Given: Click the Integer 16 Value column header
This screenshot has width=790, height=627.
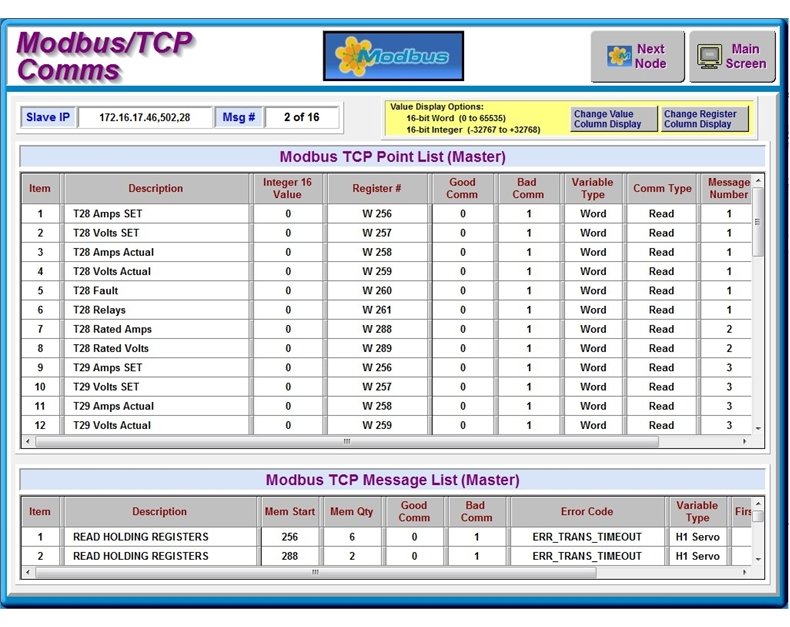Looking at the screenshot, I should (287, 188).
